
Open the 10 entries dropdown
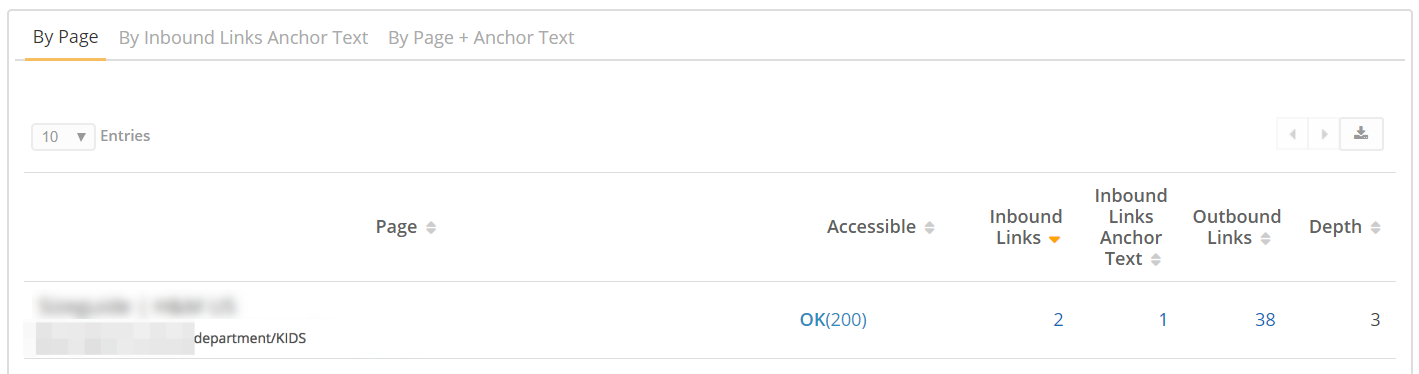click(x=64, y=136)
